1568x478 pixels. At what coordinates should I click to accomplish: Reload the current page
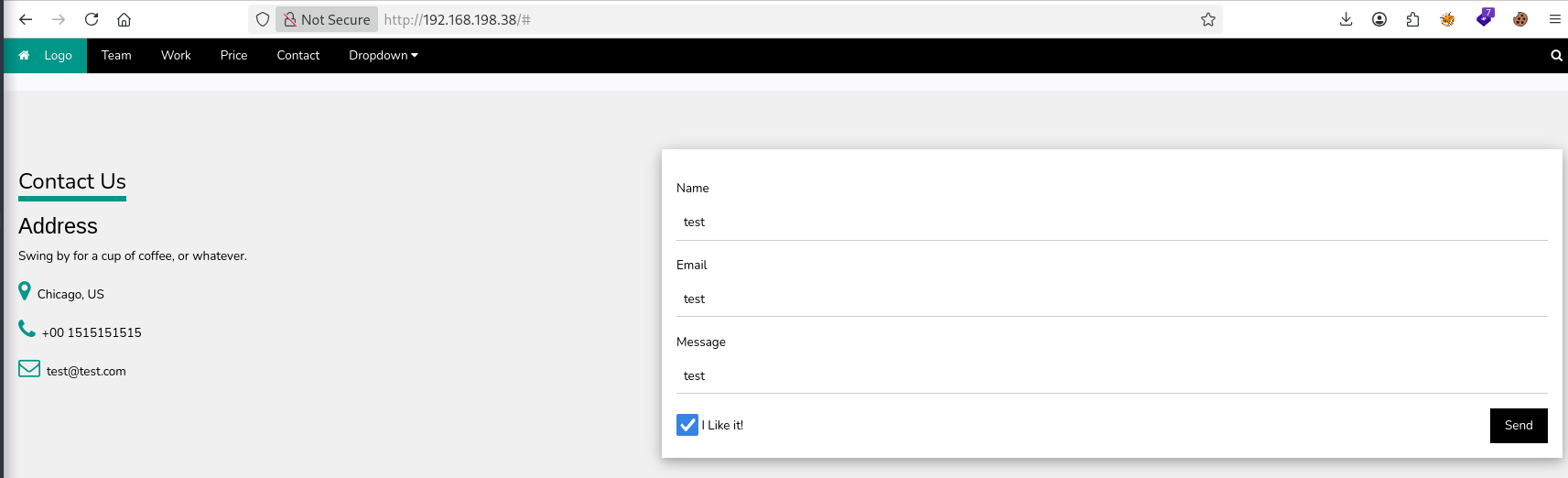(92, 19)
